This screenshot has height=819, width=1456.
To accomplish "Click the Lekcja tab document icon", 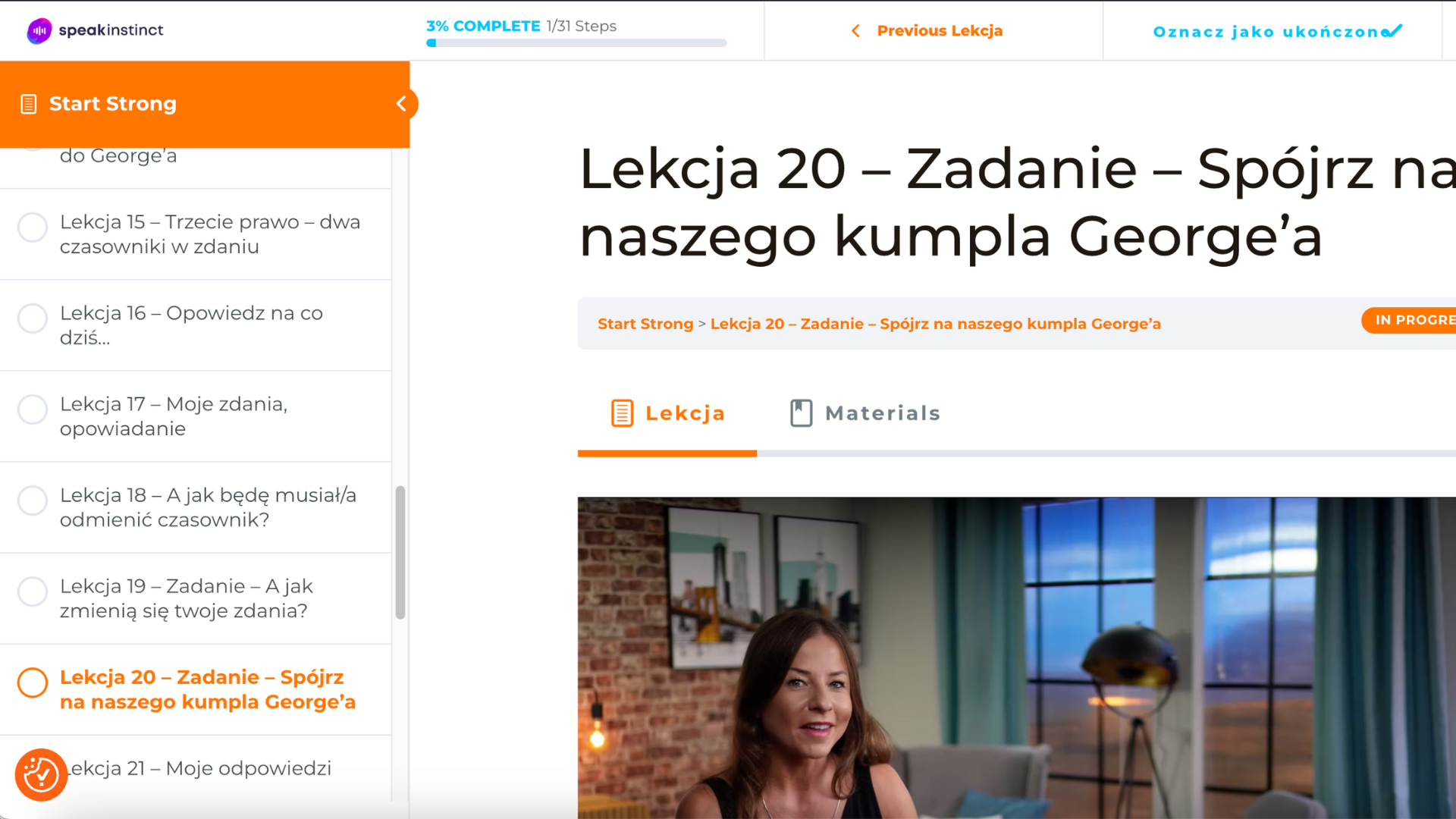I will point(622,413).
